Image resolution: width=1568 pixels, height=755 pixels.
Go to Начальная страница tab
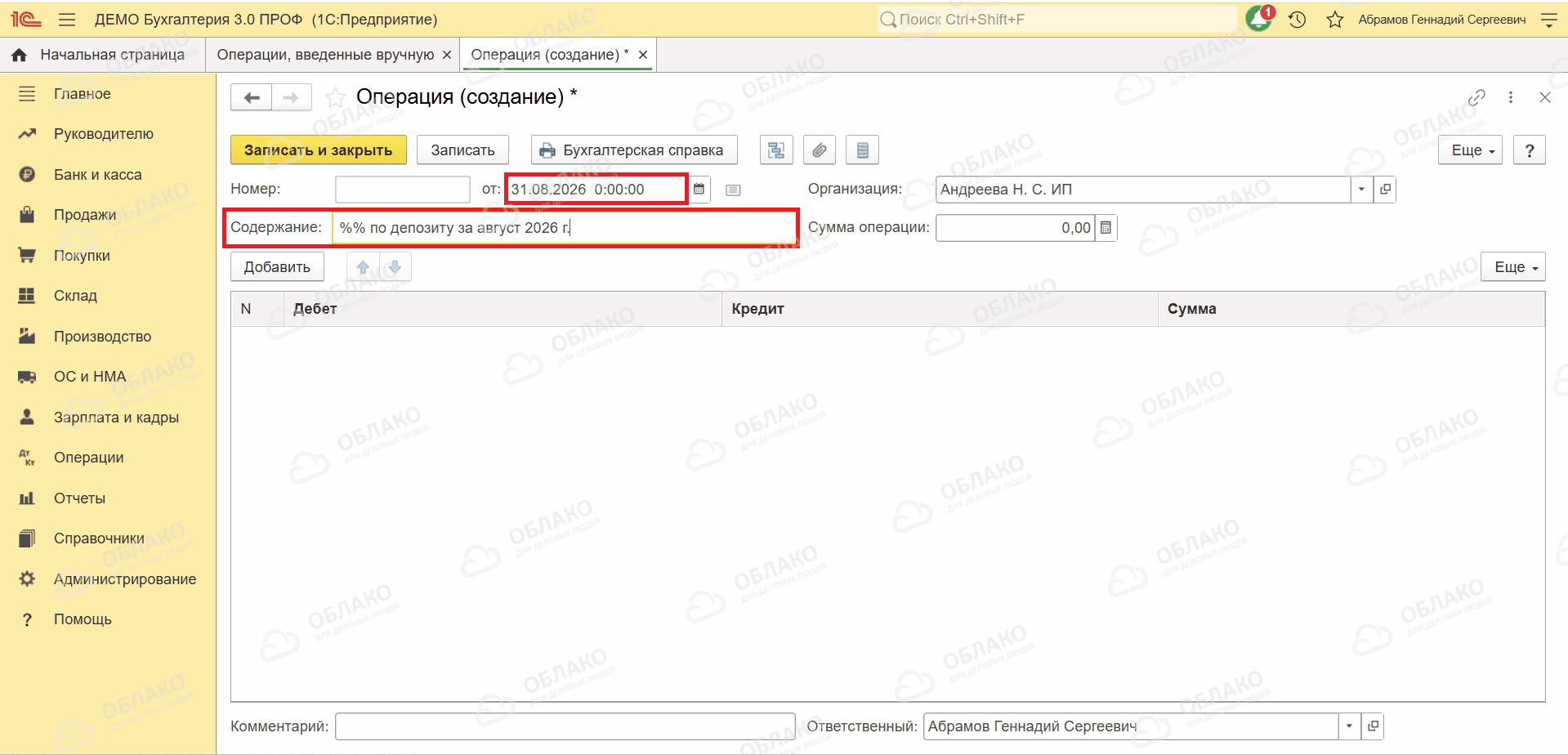click(x=103, y=55)
